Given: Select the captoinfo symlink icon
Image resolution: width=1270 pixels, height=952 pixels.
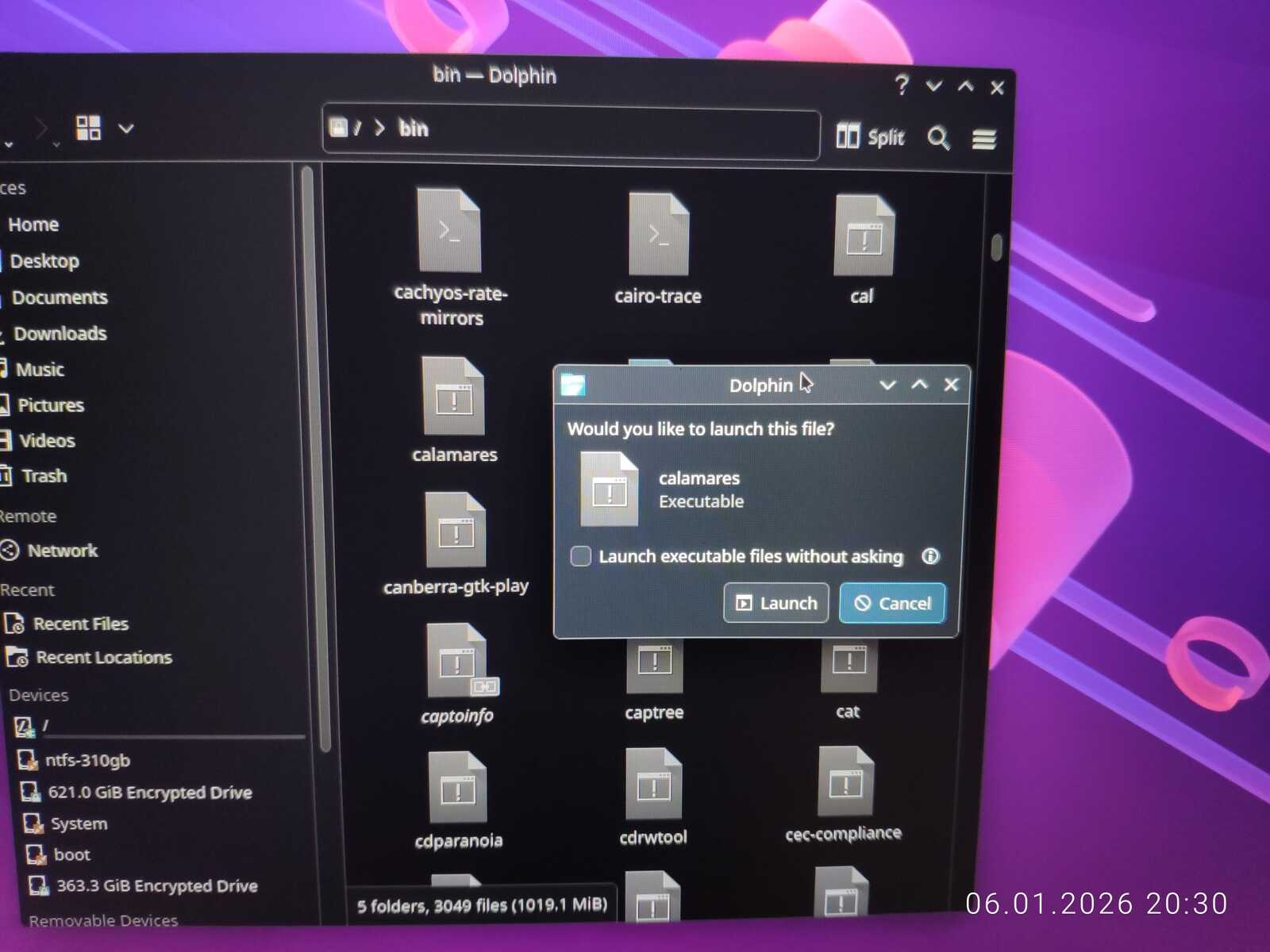Looking at the screenshot, I should click(458, 660).
